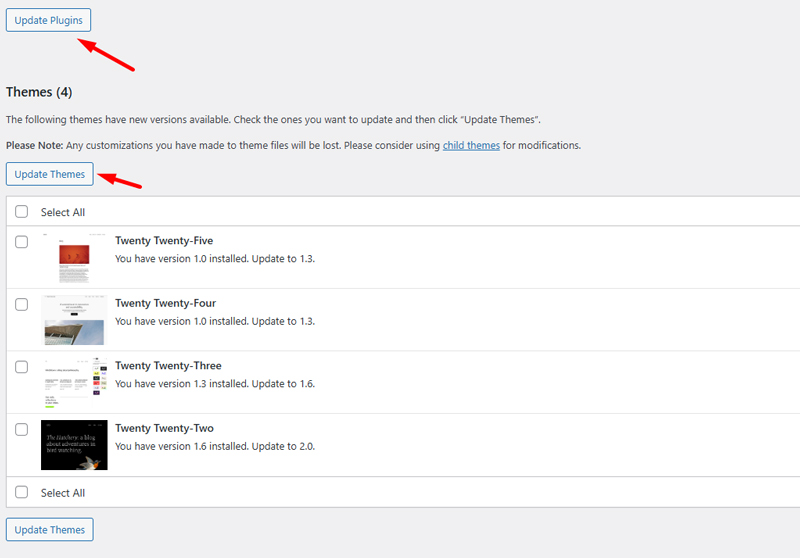
Task: Mark the Twenty Twenty-Two theme checkbox
Action: [x=22, y=429]
